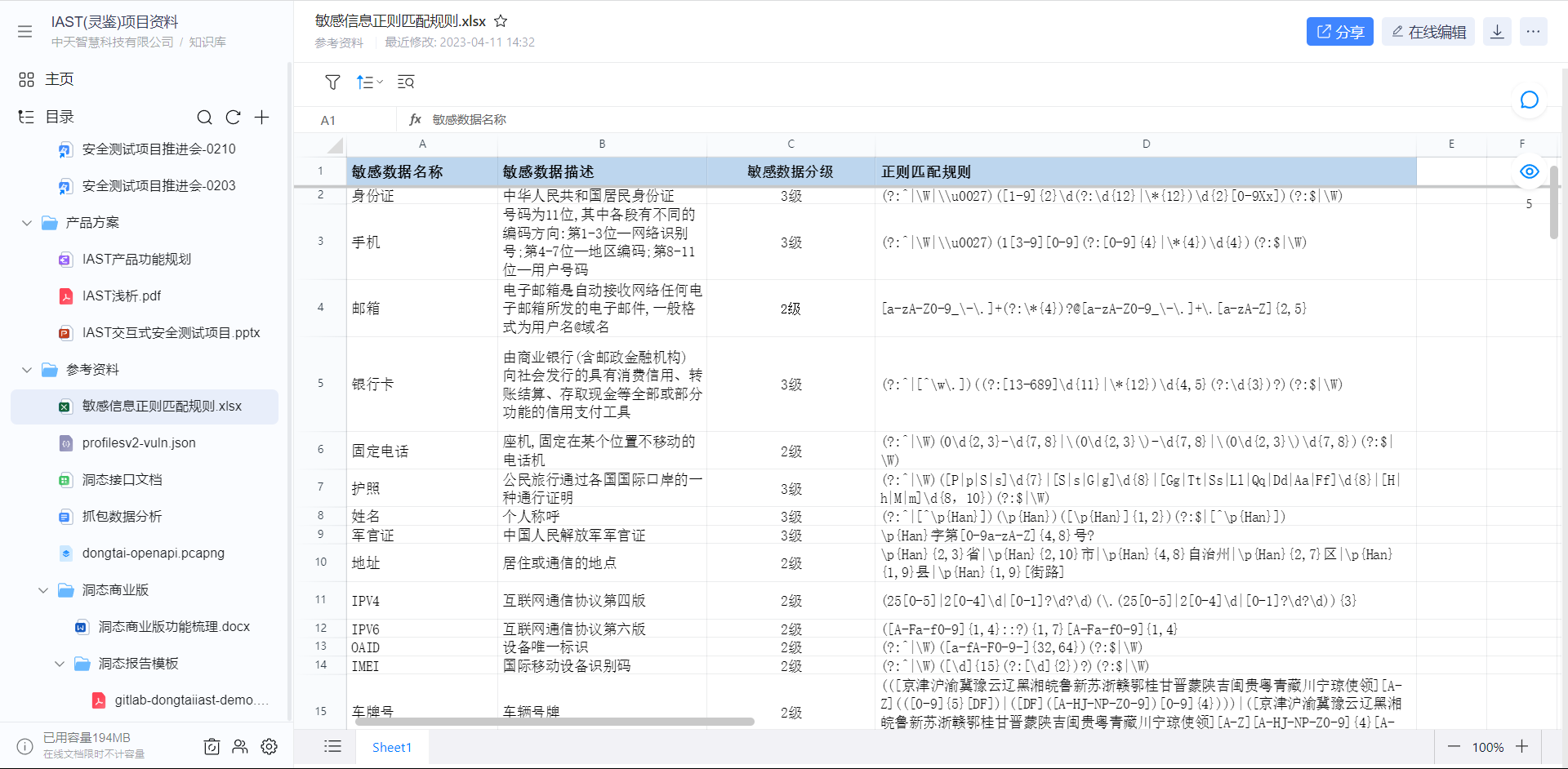Select column A header

click(x=422, y=144)
